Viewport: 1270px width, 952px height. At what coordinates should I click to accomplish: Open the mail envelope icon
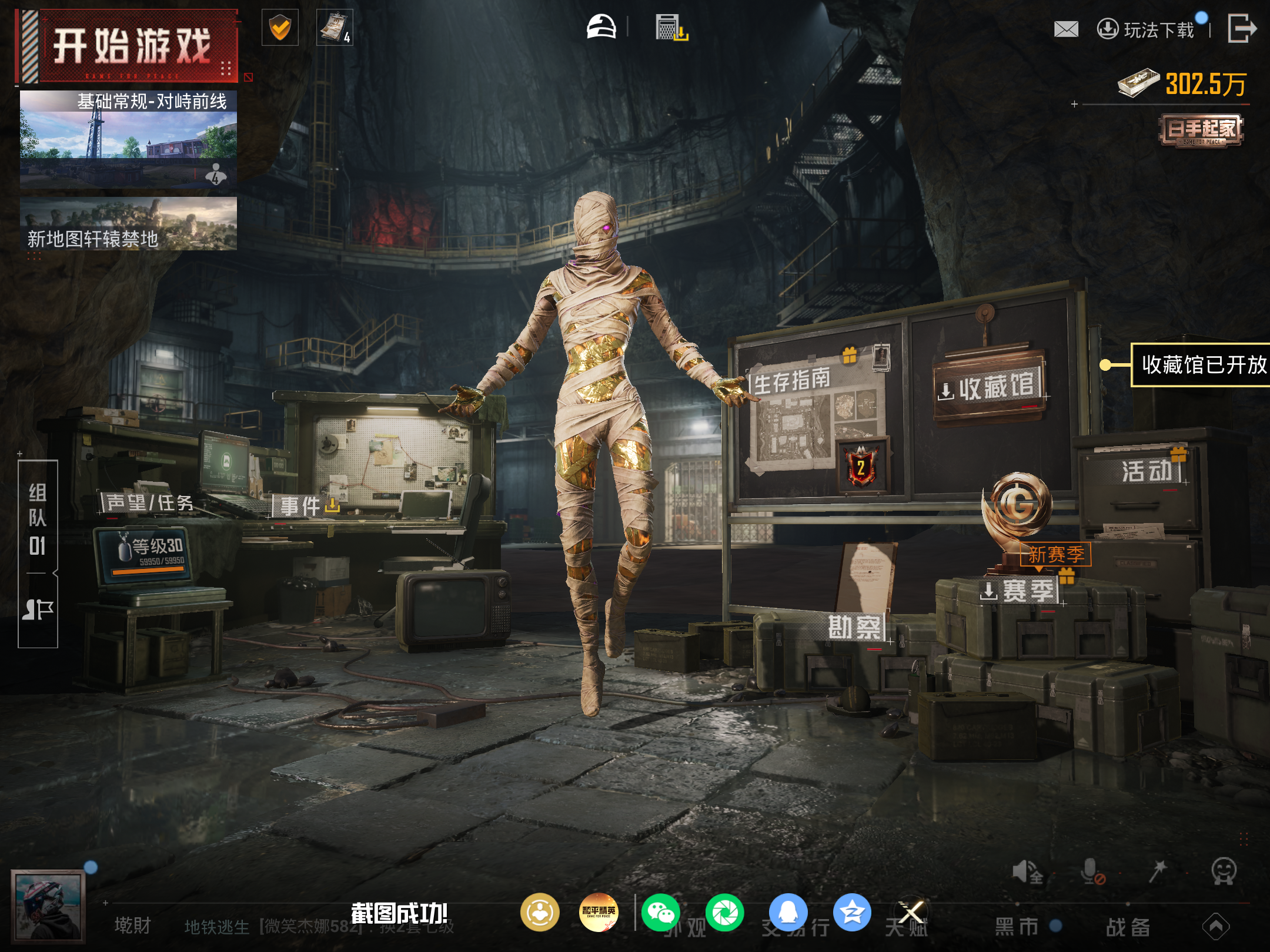click(1066, 29)
